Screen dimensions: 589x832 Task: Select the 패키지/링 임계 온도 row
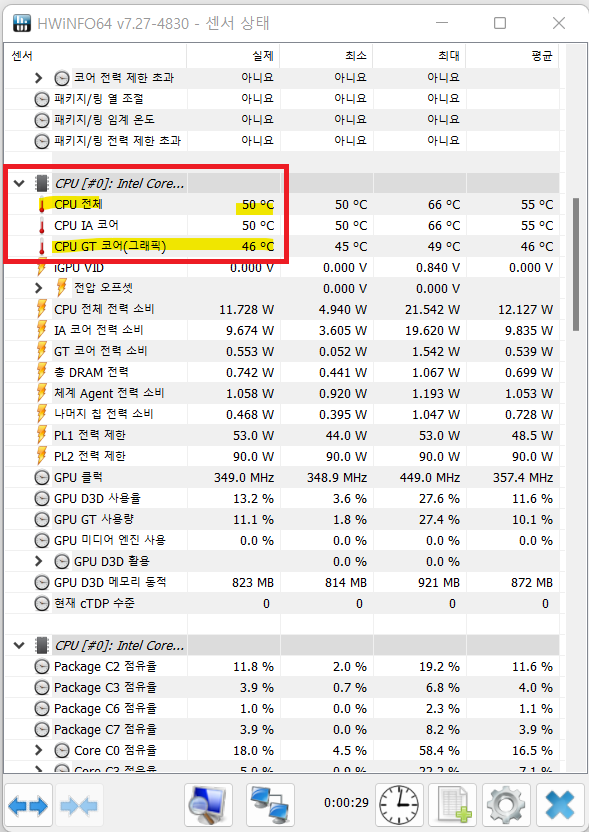(x=281, y=120)
